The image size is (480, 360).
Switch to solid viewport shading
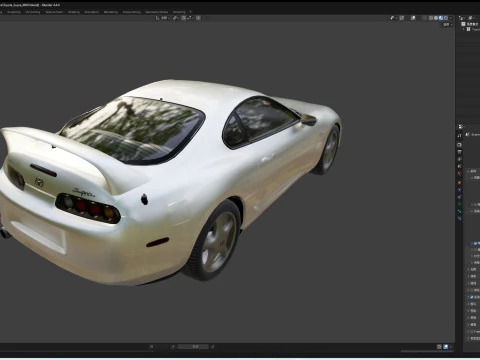[x=436, y=18]
